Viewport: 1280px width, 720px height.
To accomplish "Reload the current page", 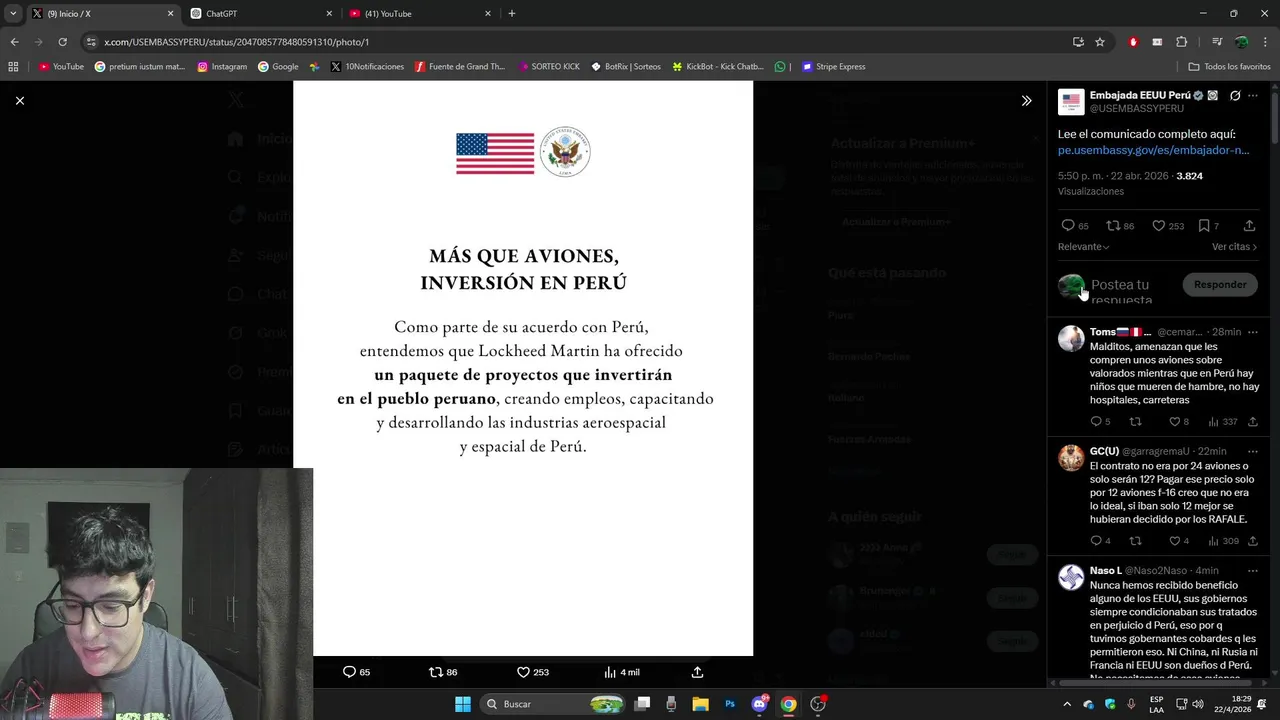I will pyautogui.click(x=62, y=42).
